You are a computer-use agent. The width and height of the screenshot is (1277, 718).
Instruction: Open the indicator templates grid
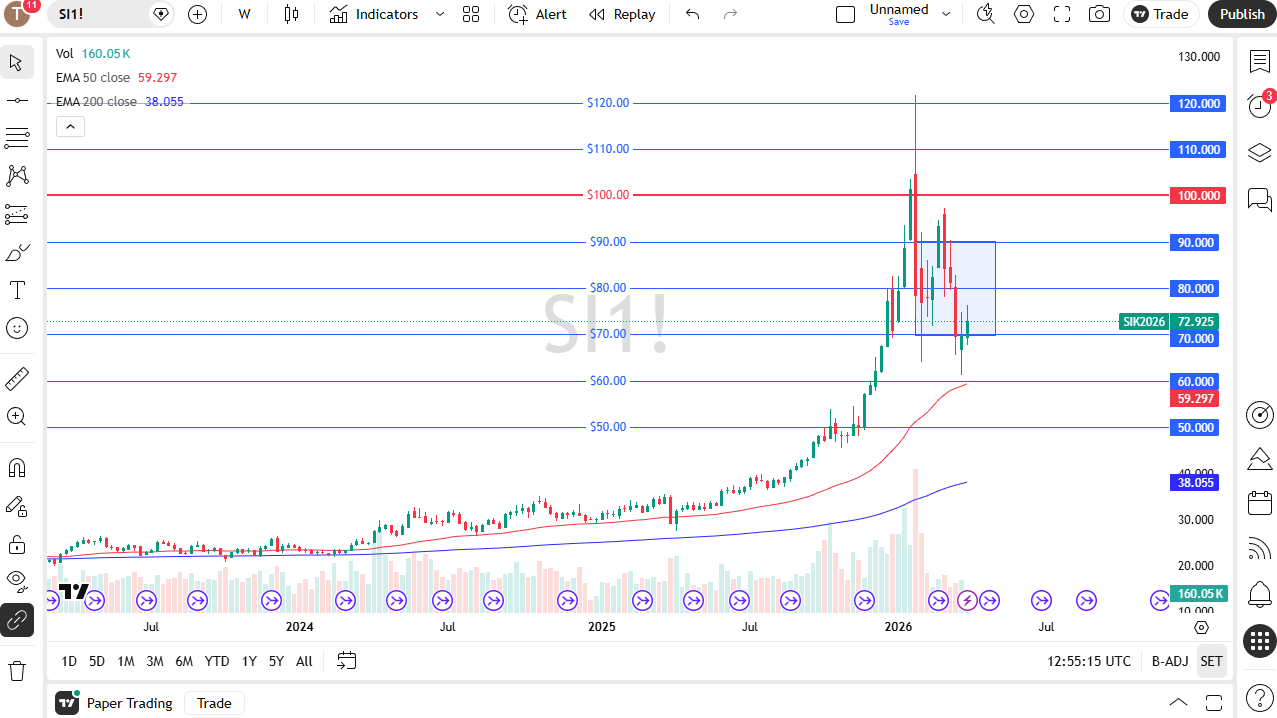[x=471, y=14]
